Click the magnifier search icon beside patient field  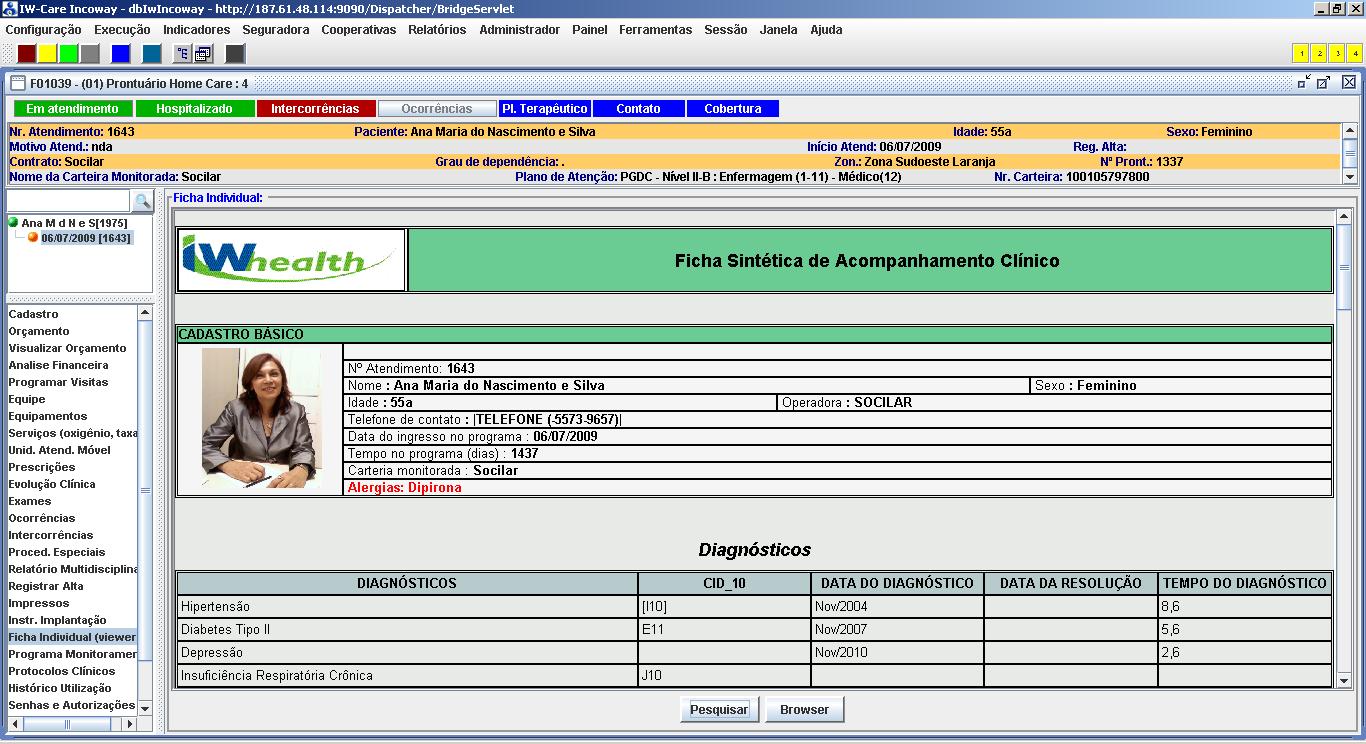(142, 202)
